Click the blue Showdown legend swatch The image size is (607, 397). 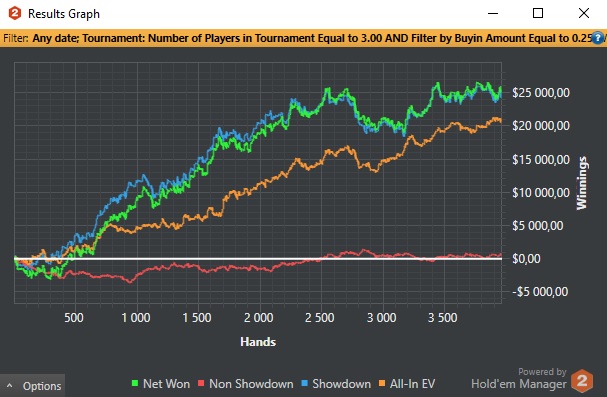304,383
